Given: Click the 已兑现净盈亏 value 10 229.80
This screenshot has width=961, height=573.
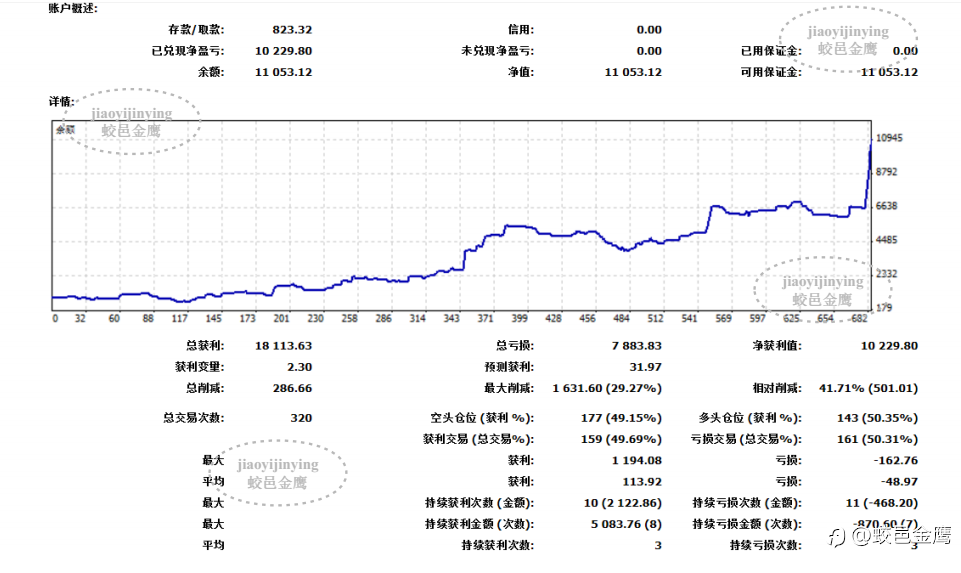Looking at the screenshot, I should click(283, 51).
